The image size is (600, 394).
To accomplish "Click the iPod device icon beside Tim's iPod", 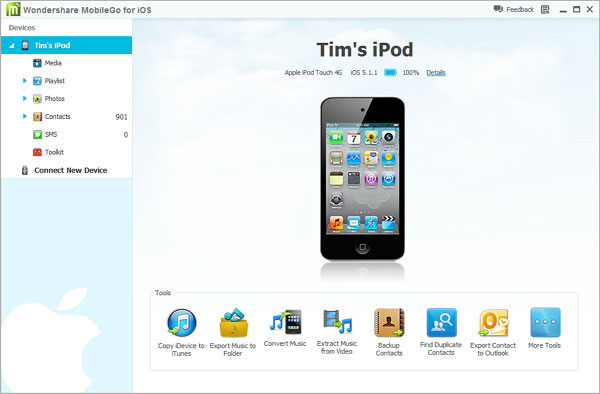I will coord(25,45).
